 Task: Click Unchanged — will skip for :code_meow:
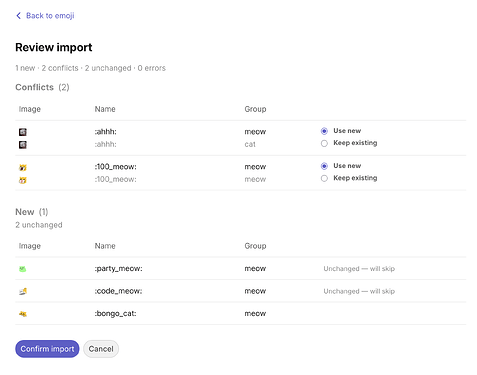click(359, 291)
